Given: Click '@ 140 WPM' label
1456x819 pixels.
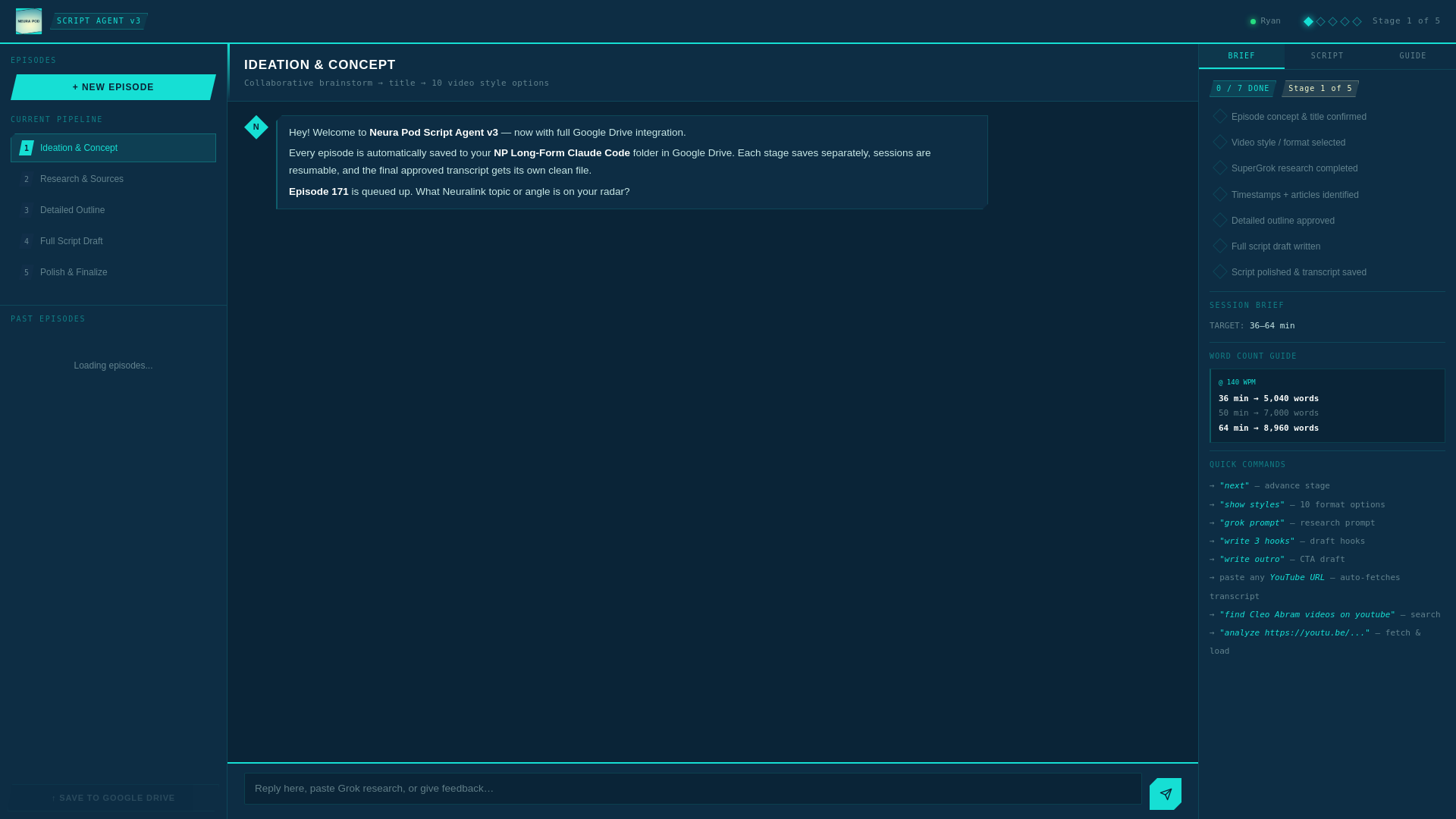Looking at the screenshot, I should pyautogui.click(x=1237, y=383).
